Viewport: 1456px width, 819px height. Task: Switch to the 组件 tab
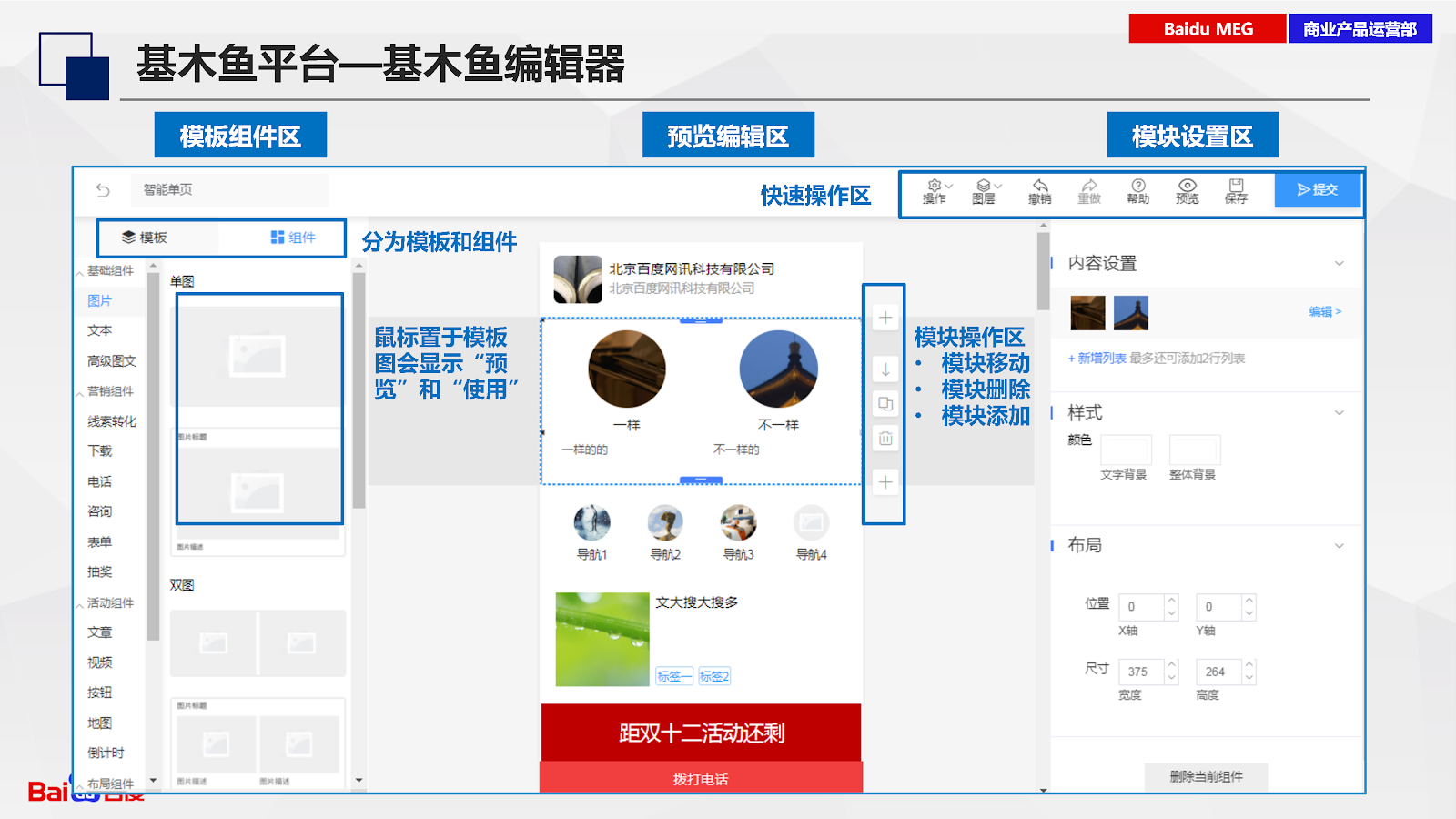293,238
